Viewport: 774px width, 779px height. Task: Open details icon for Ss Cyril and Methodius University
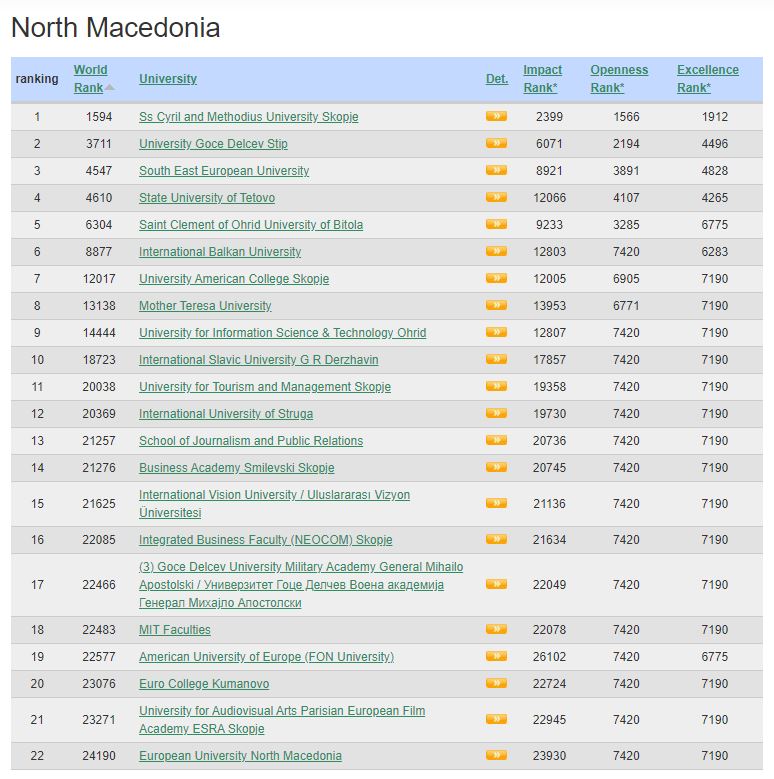pyautogui.click(x=496, y=117)
